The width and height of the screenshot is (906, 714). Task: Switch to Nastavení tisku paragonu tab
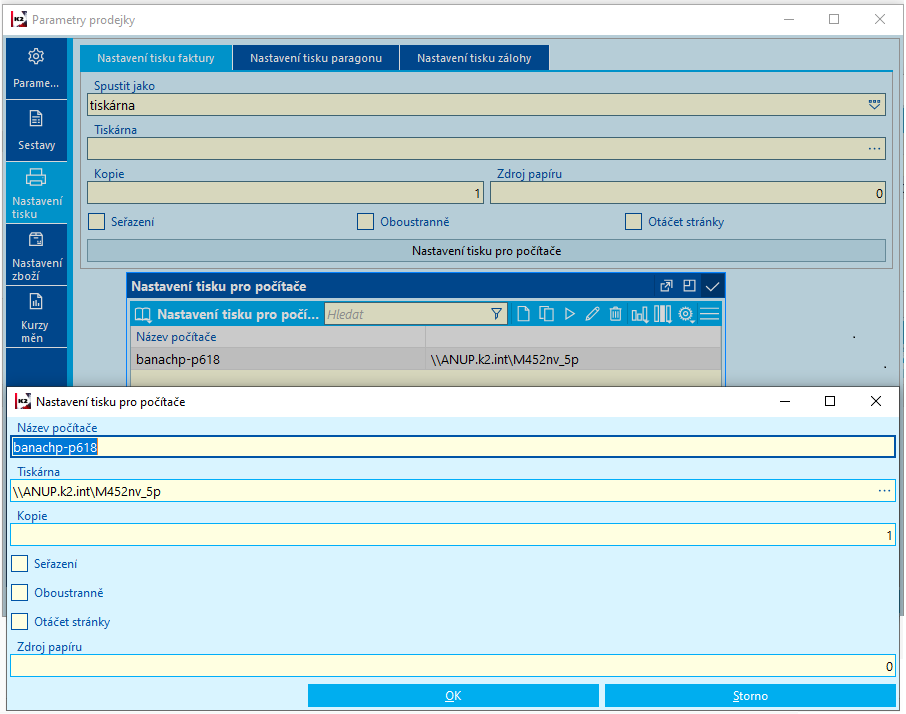pos(315,58)
